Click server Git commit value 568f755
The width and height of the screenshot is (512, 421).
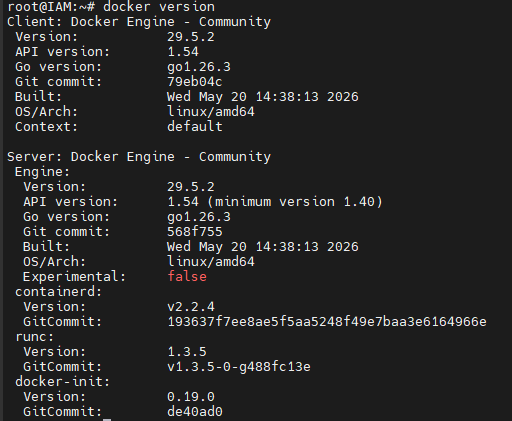coord(195,232)
